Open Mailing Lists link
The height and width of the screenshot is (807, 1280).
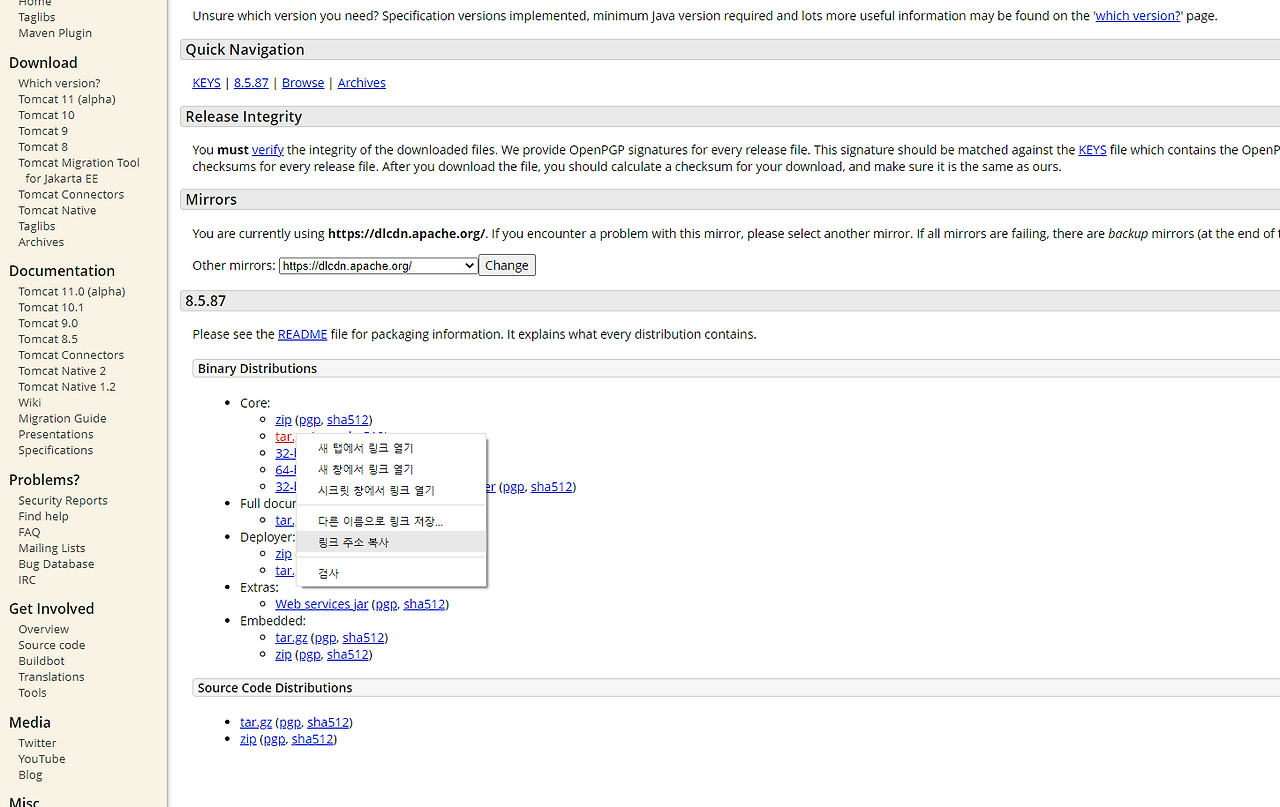[52, 549]
